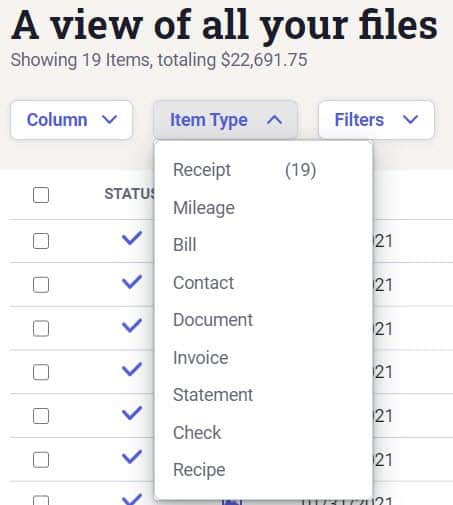
Task: Click the fourth row status checkmark
Action: [x=132, y=369]
